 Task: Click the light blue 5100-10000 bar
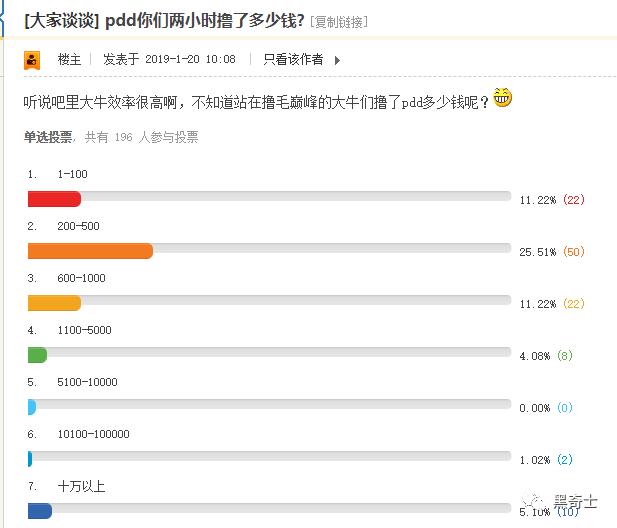coord(32,407)
